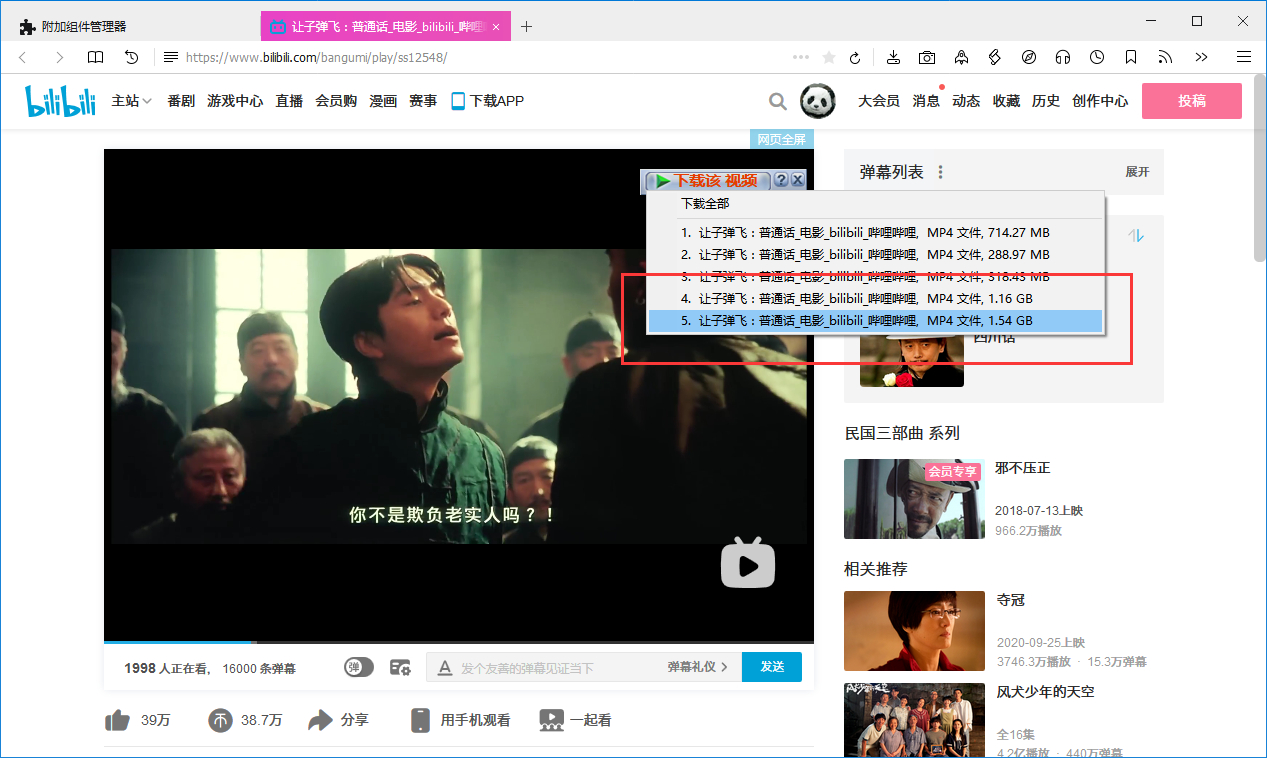
Task: Open a new tab with plus button
Action: [x=526, y=27]
